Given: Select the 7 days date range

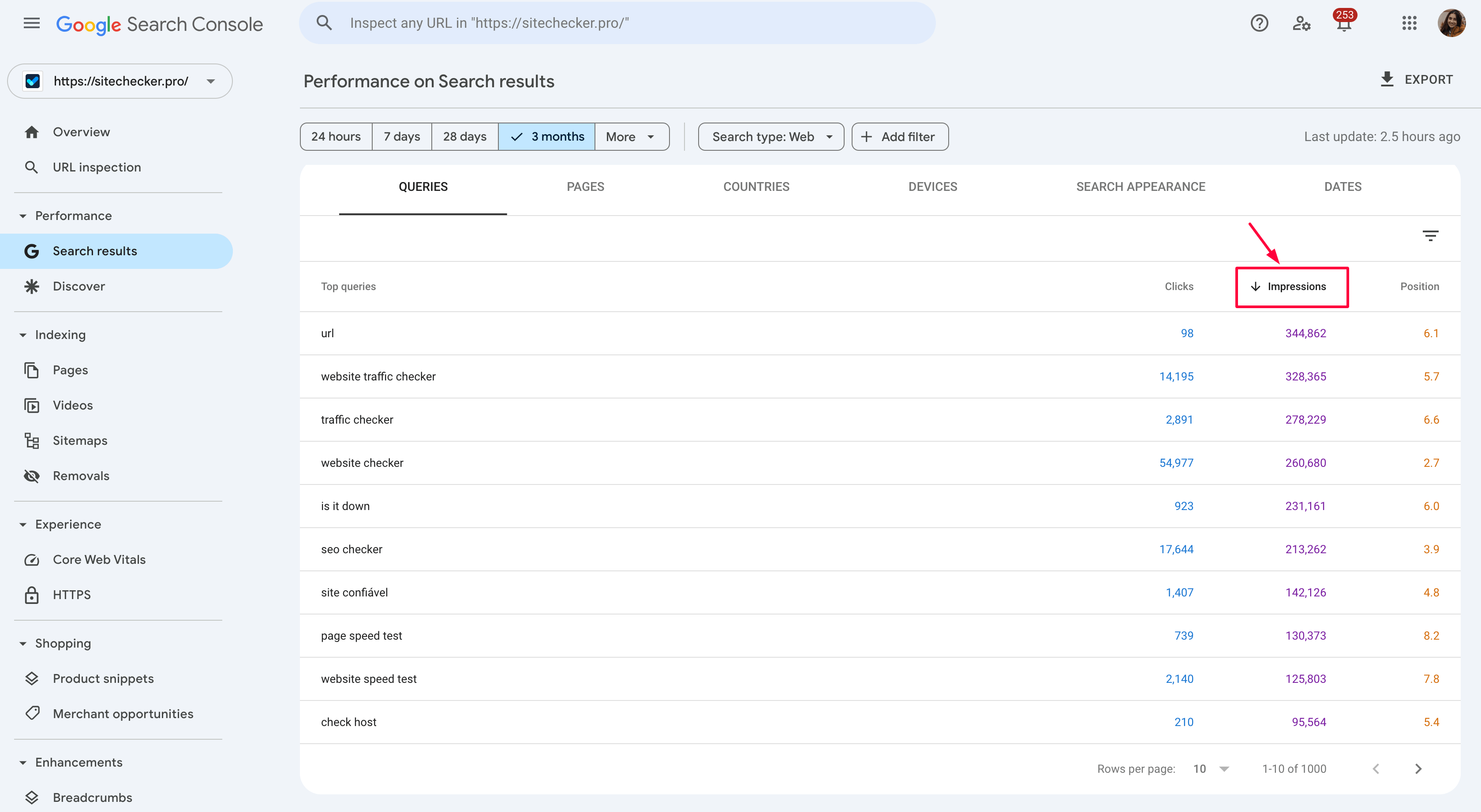Looking at the screenshot, I should [x=402, y=137].
